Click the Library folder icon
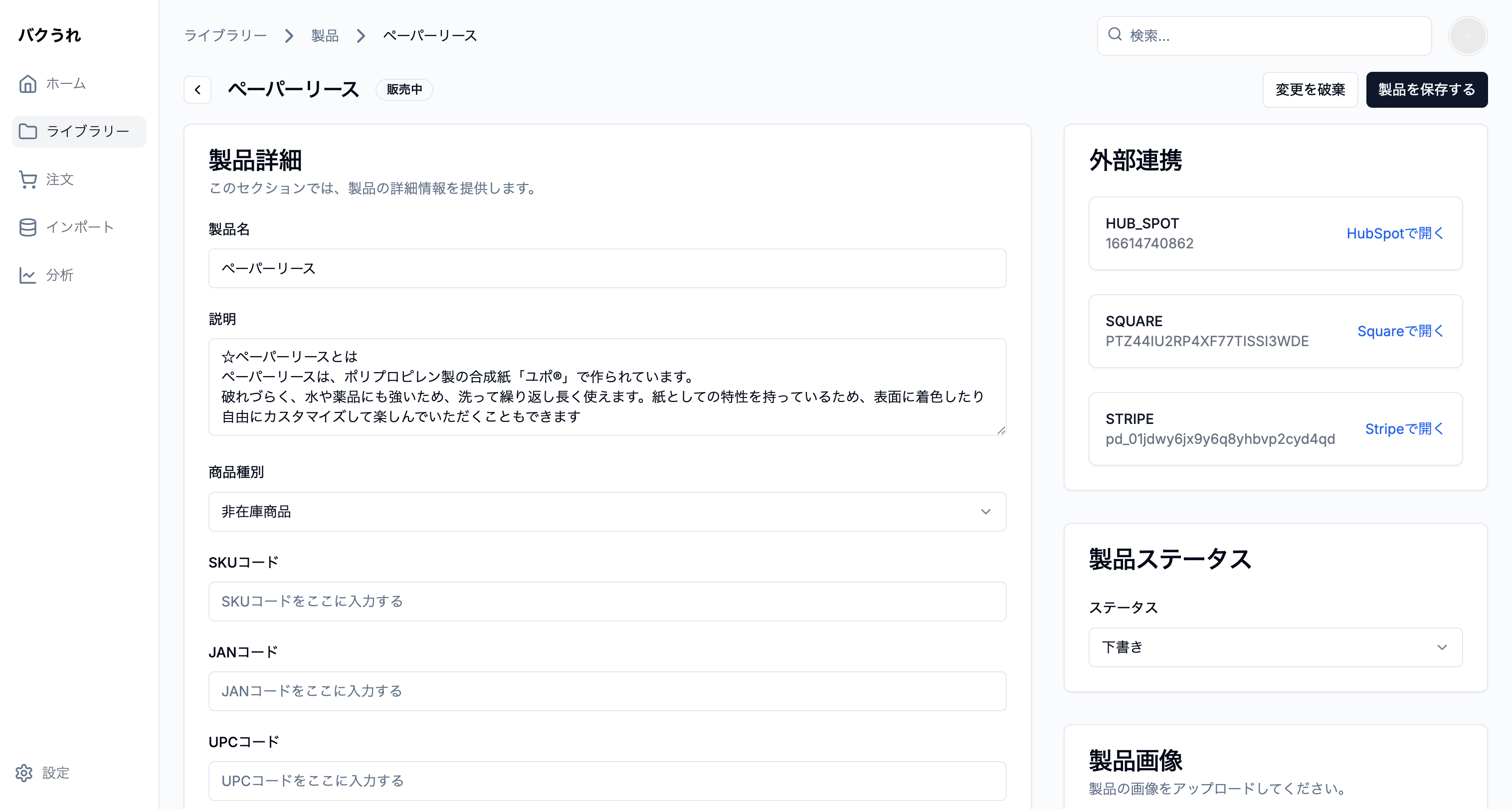 27,132
